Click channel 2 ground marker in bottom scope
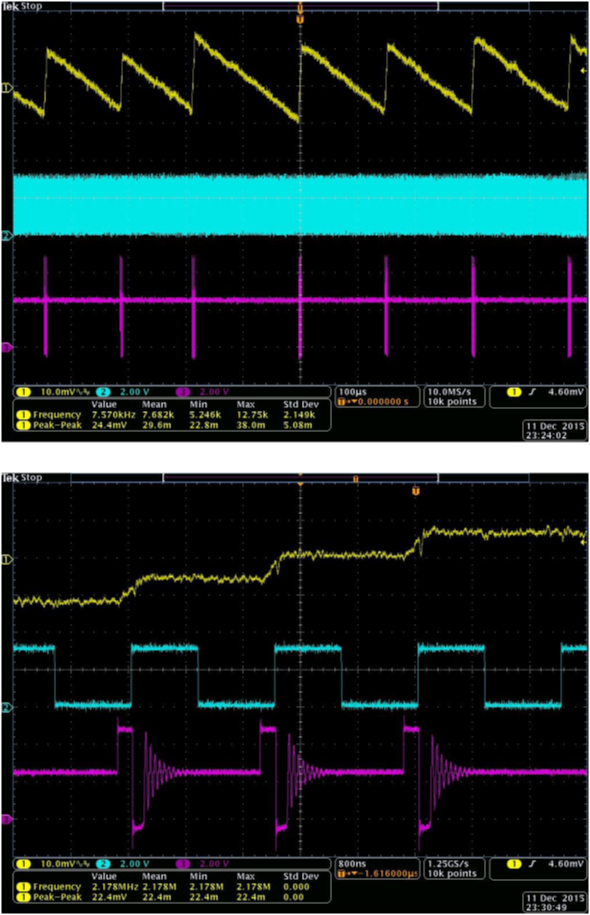The width and height of the screenshot is (590, 915). 7,708
